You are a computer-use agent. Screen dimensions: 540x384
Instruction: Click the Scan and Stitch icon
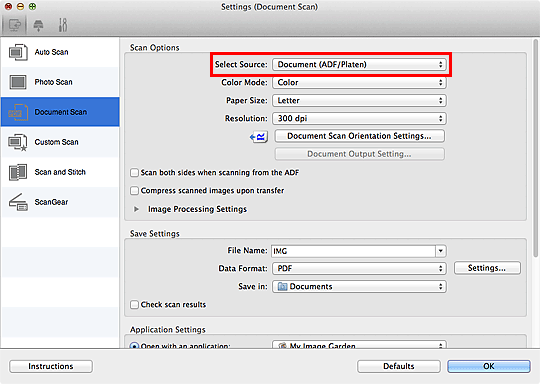[18, 172]
